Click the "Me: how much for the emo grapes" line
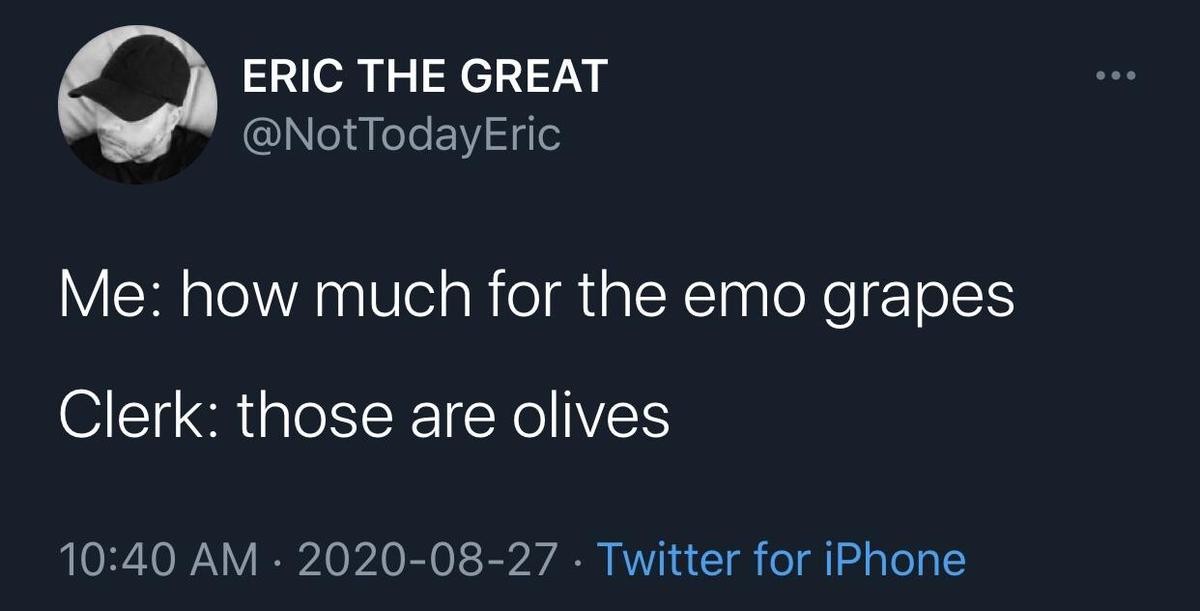The image size is (1200, 611). click(536, 299)
